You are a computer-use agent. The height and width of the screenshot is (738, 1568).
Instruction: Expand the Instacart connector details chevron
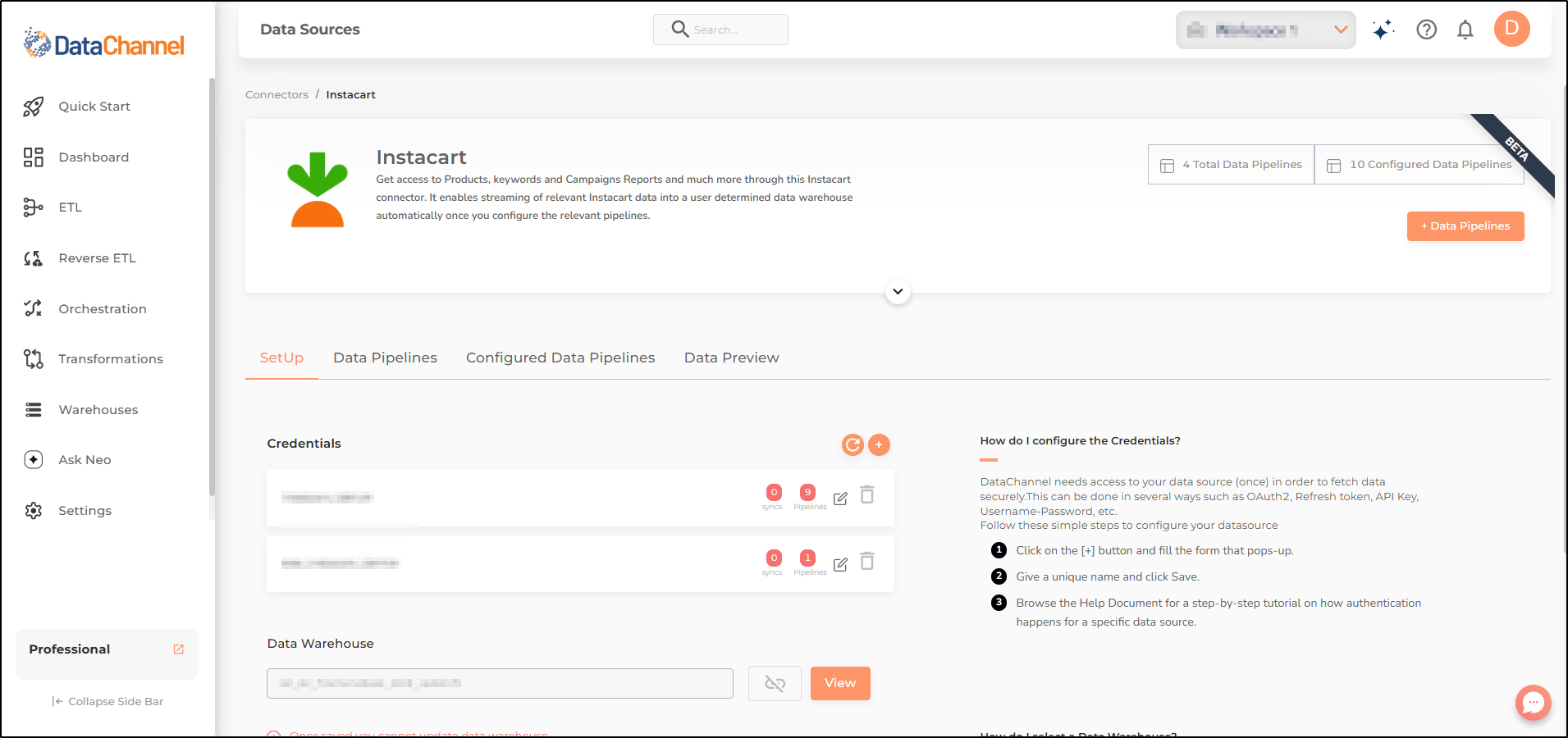click(x=898, y=292)
